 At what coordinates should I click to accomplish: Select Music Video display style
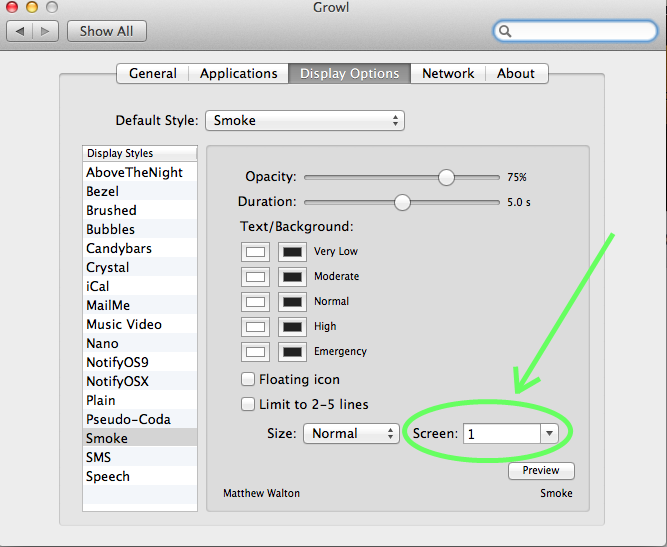pos(140,324)
